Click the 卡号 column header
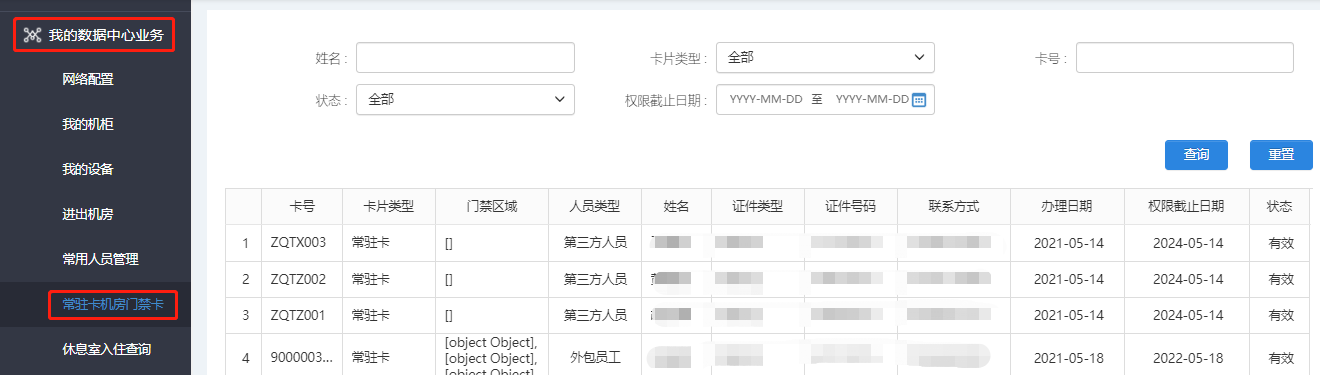The width and height of the screenshot is (1320, 375). coord(302,206)
